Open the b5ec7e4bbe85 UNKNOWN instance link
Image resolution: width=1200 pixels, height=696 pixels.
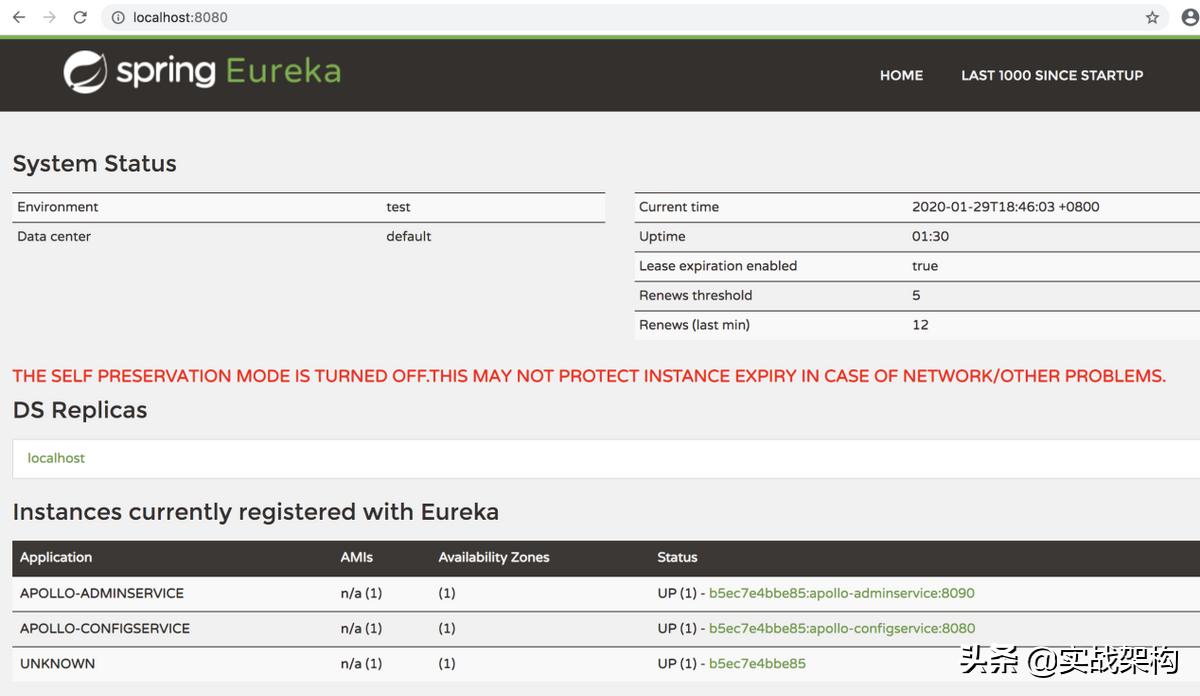tap(757, 663)
